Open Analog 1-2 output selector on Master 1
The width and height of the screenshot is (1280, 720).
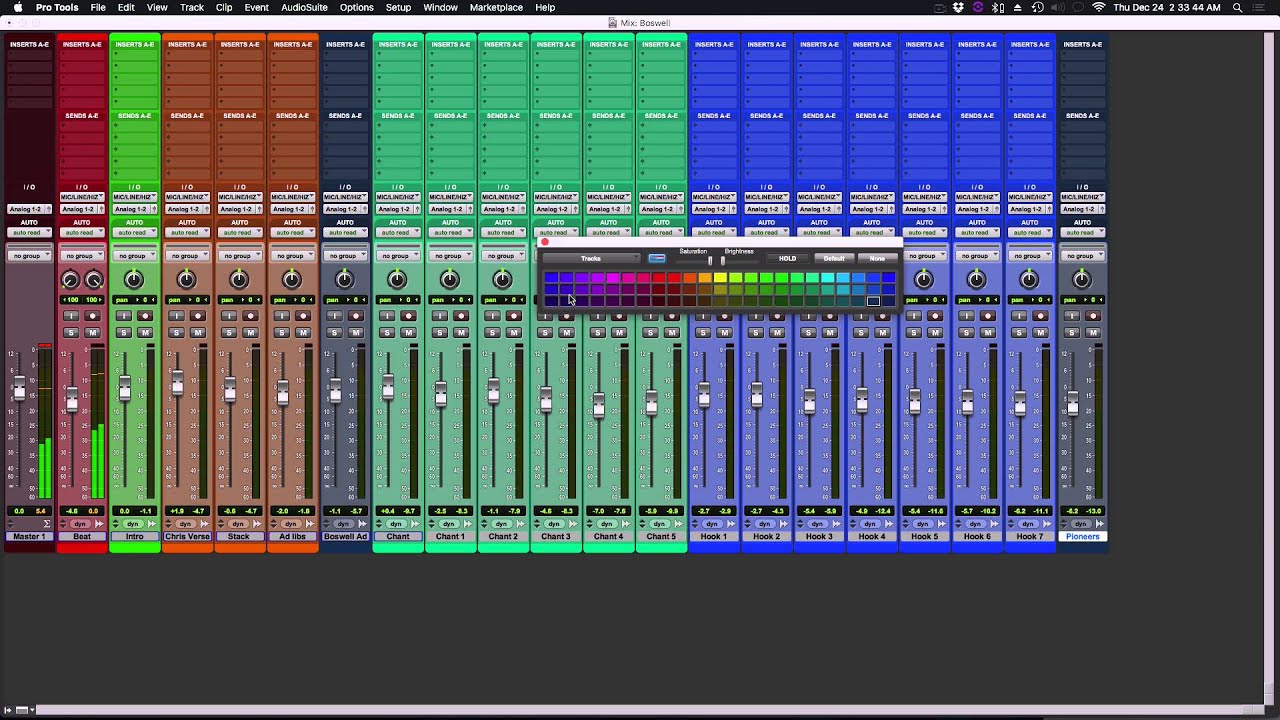[x=29, y=209]
